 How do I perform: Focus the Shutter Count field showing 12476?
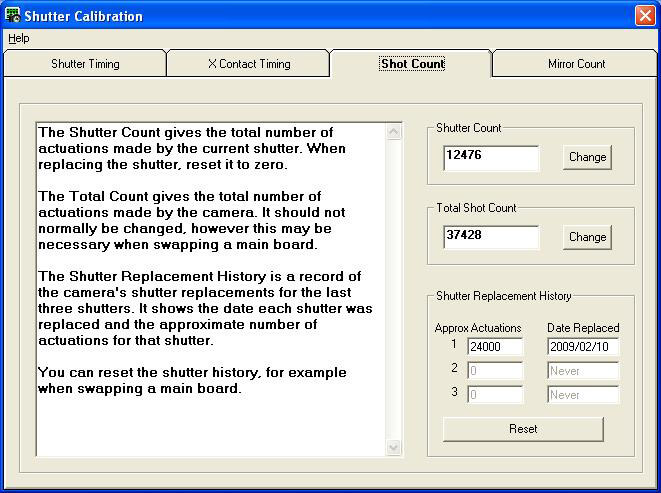tap(491, 158)
